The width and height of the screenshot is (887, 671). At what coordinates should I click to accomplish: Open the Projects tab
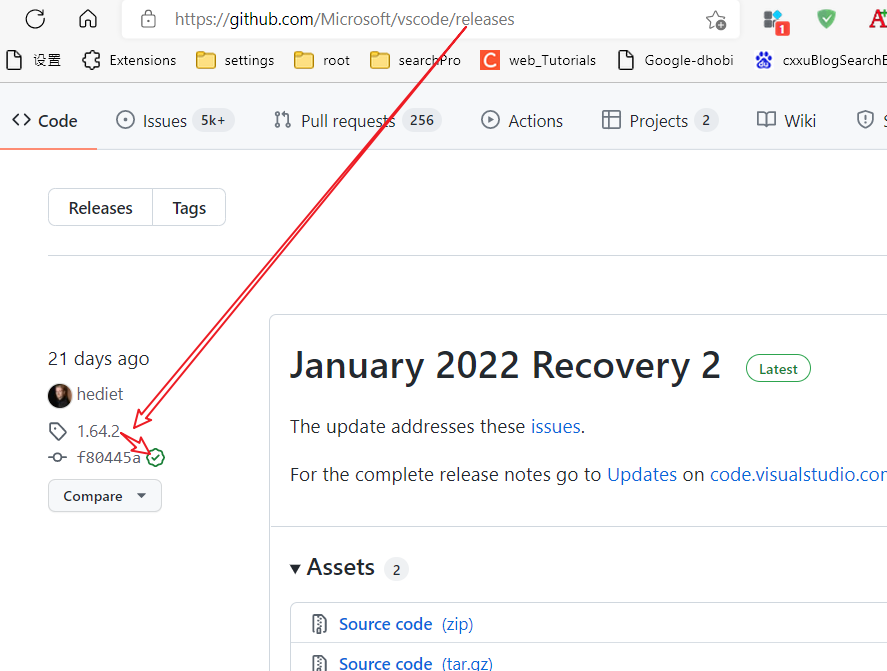tap(660, 121)
